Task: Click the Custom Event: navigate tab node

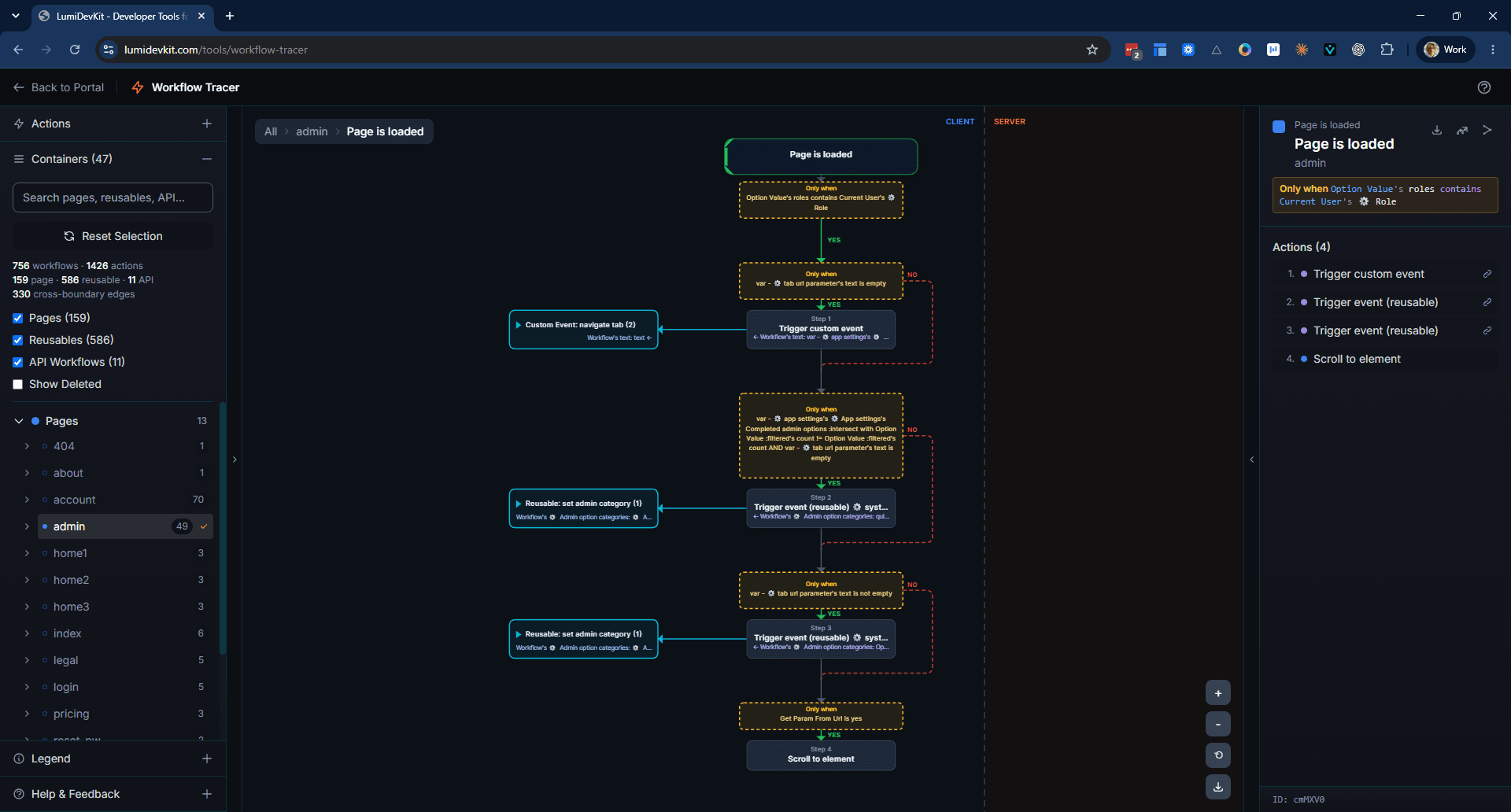Action: 583,330
